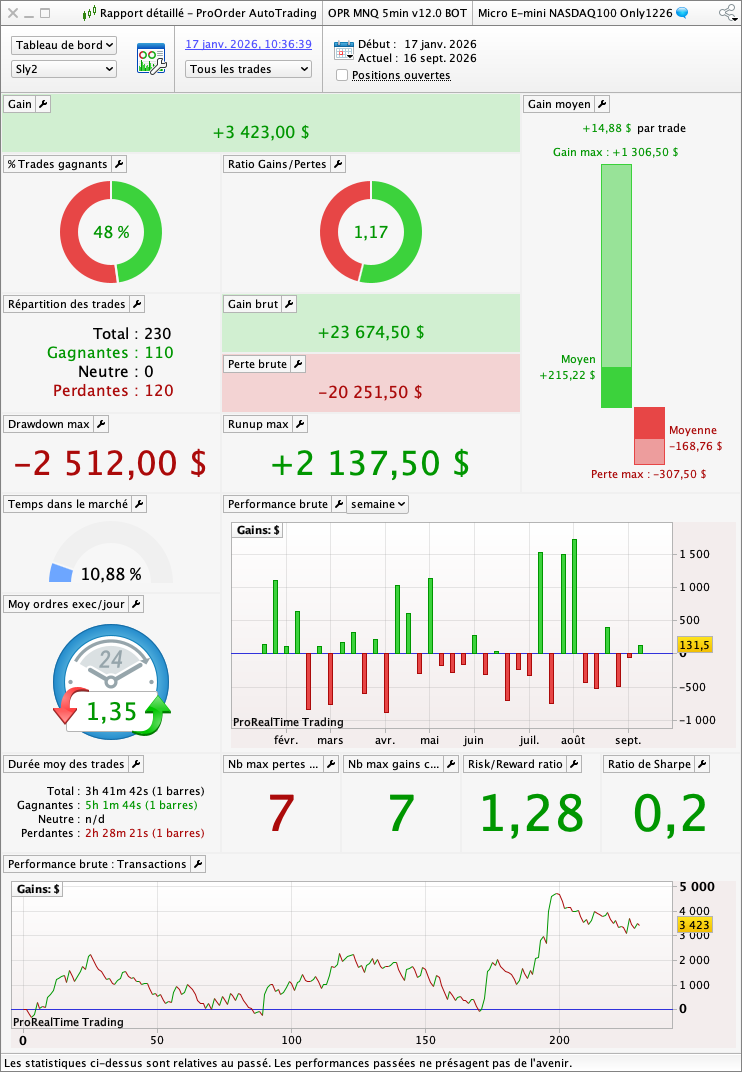Click the Gagnantes : 110 line
Image resolution: width=742 pixels, height=1072 pixels.
(x=110, y=353)
